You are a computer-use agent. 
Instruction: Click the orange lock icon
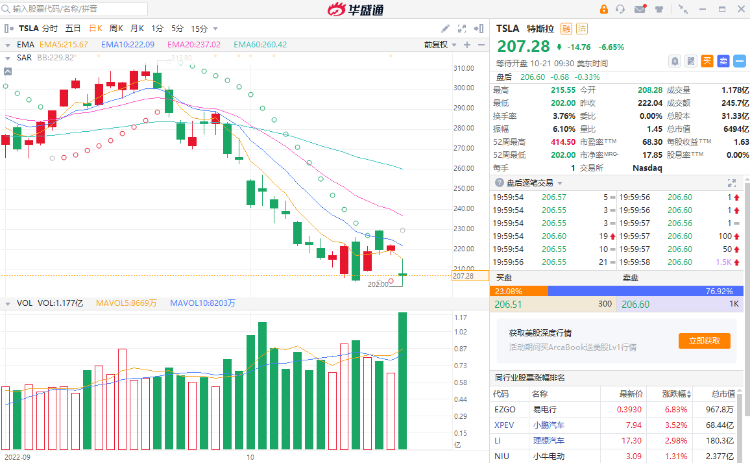[x=604, y=9]
